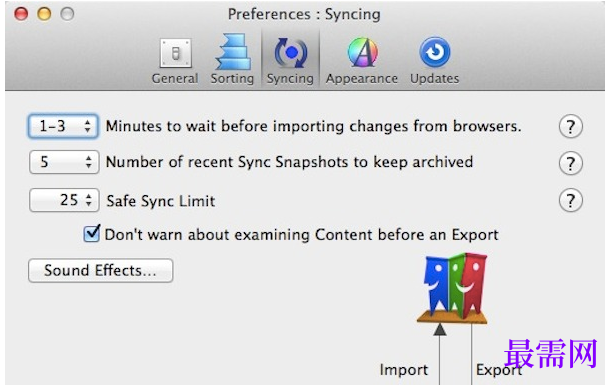This screenshot has width=616, height=385.
Task: Close the Preferences window with red button
Action: pos(21,14)
